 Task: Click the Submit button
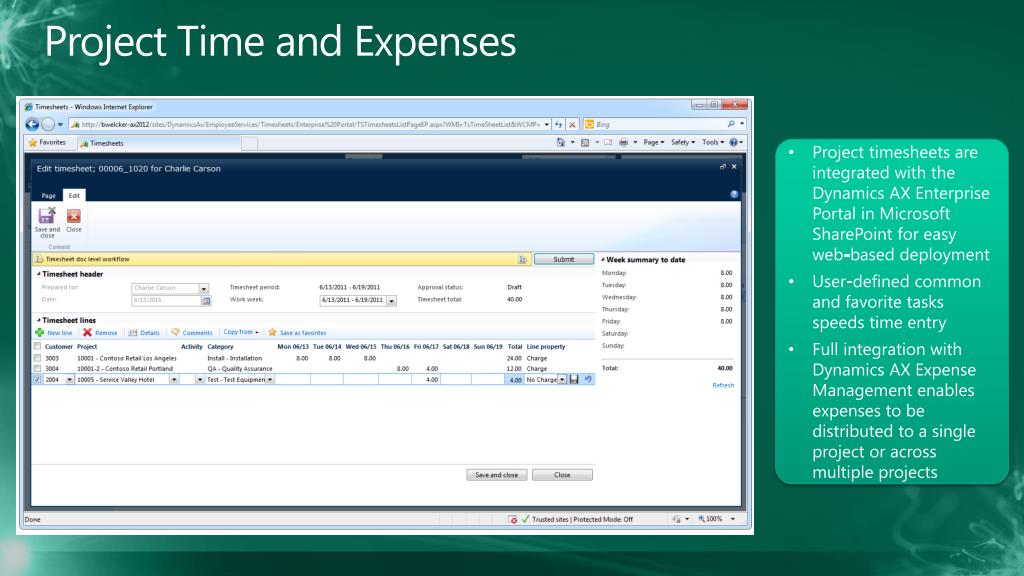pyautogui.click(x=564, y=259)
